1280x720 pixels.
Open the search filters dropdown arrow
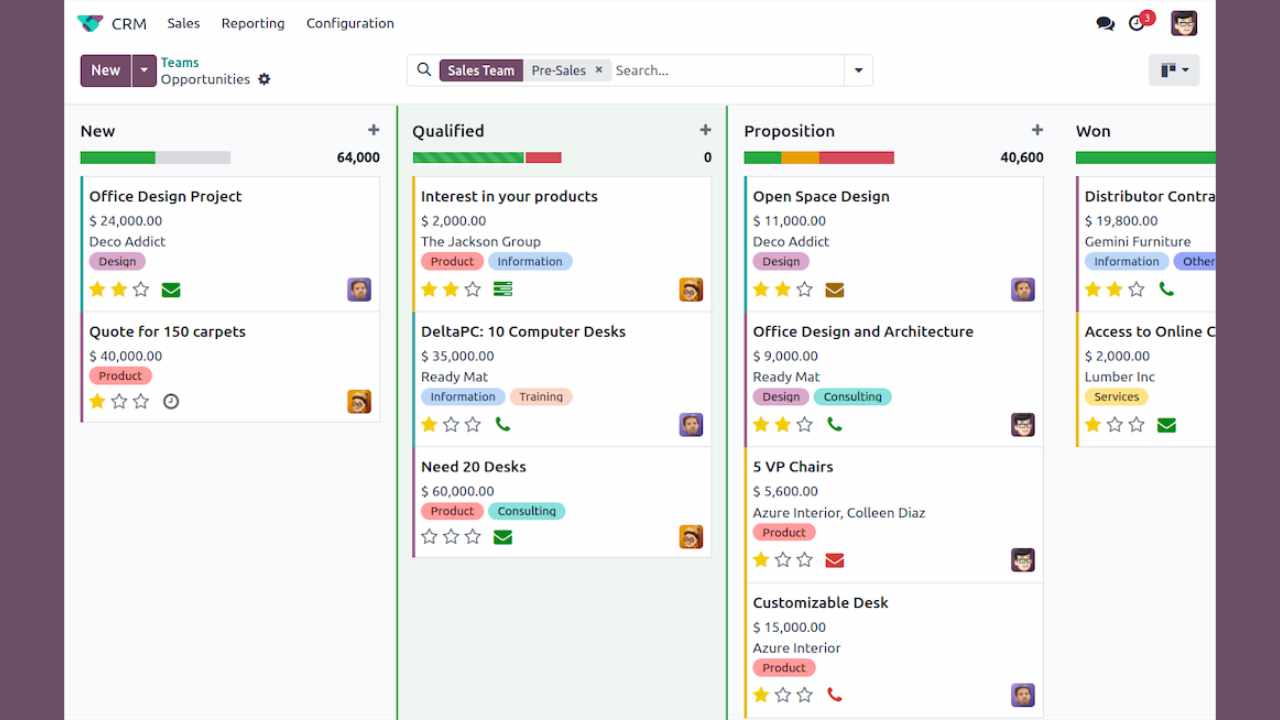tap(858, 70)
